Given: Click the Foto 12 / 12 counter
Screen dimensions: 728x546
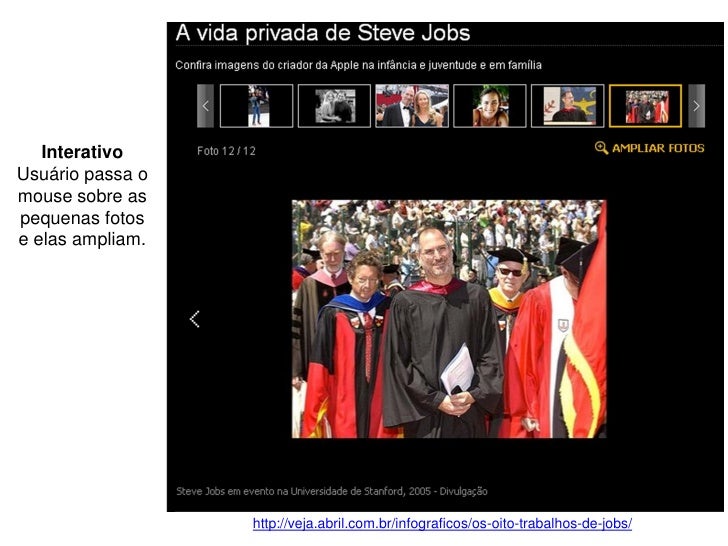Looking at the screenshot, I should [226, 151].
